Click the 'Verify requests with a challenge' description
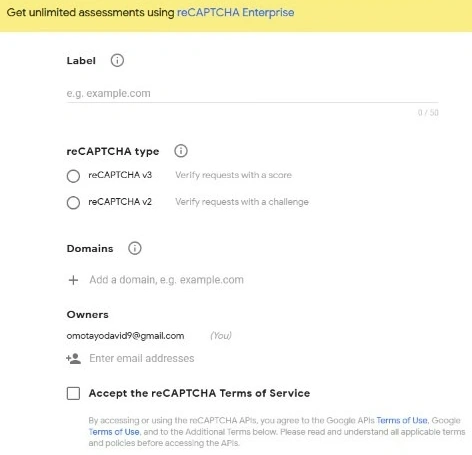 click(242, 202)
